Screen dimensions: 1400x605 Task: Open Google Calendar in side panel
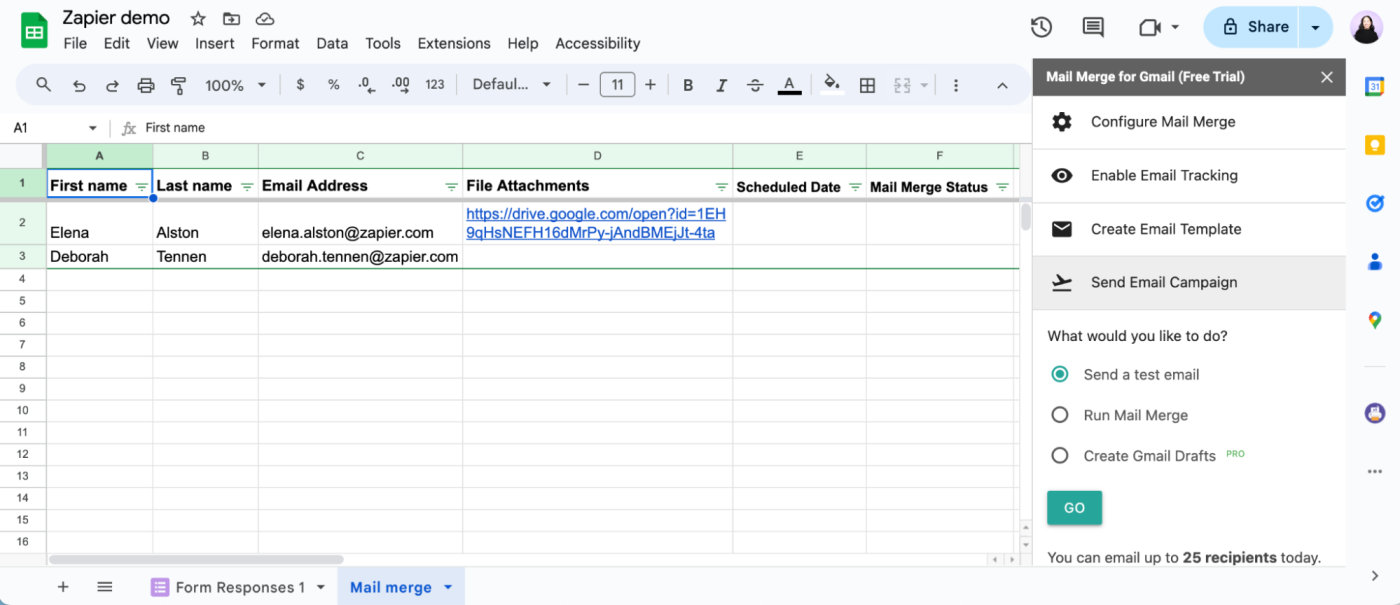(1374, 87)
